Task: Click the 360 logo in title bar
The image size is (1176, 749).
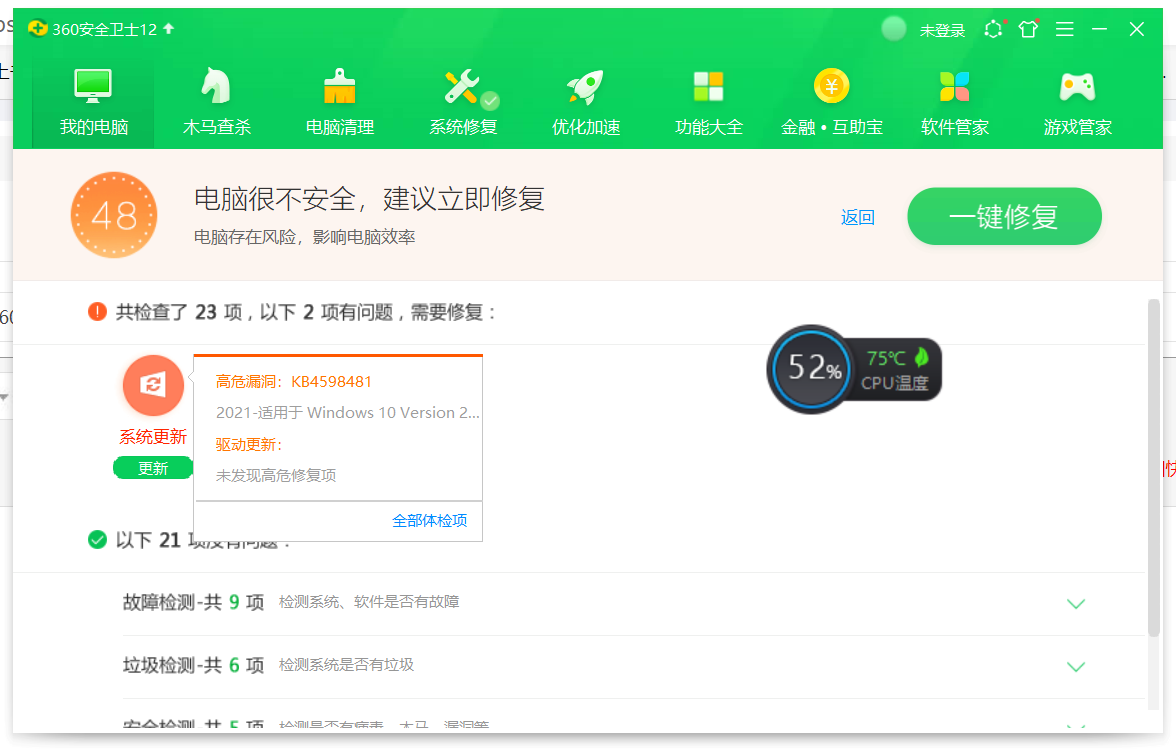Action: [x=37, y=28]
